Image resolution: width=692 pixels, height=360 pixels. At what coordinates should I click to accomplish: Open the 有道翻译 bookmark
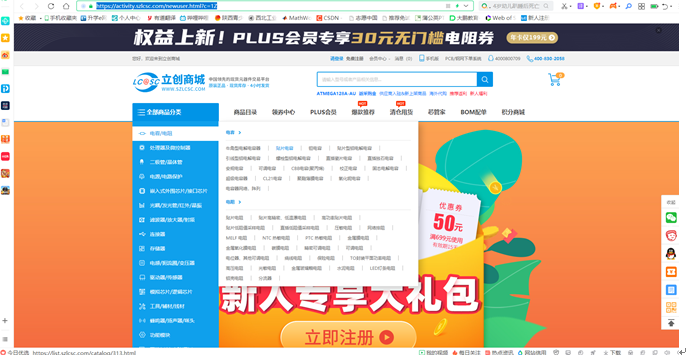[162, 18]
